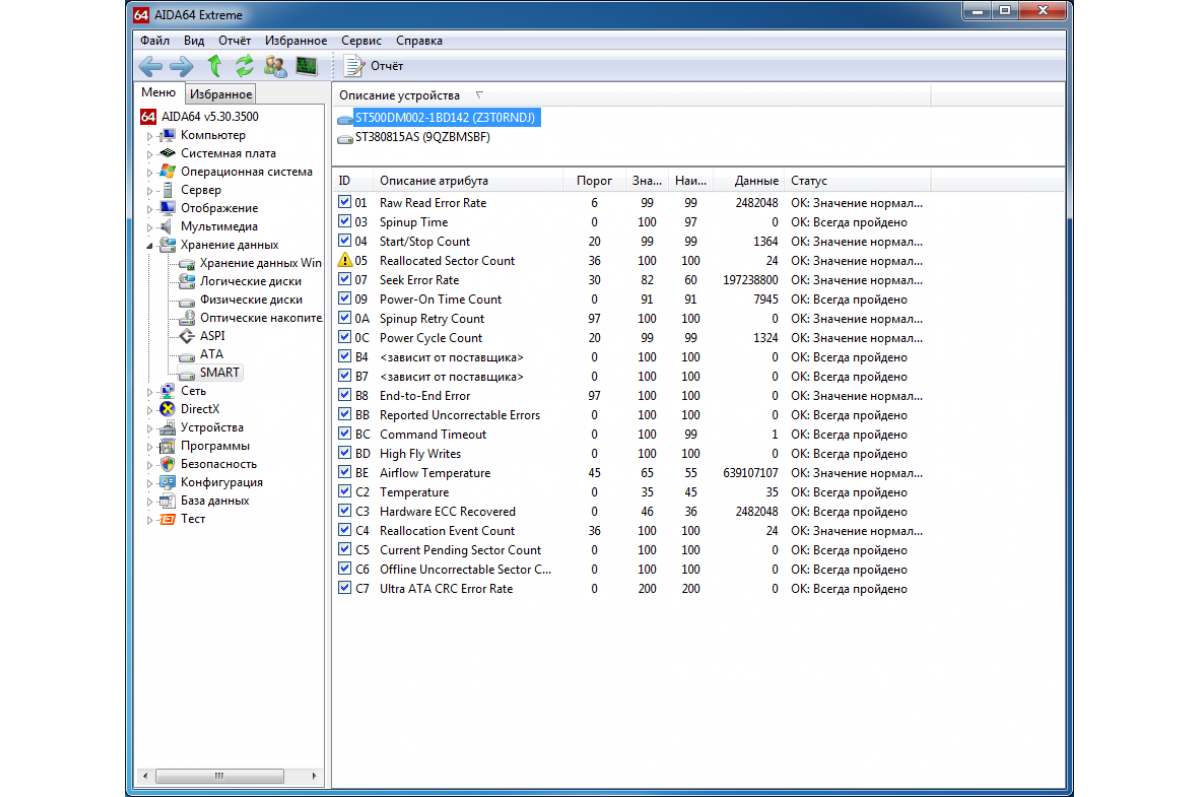Expand the Сервер tree node

(x=151, y=190)
